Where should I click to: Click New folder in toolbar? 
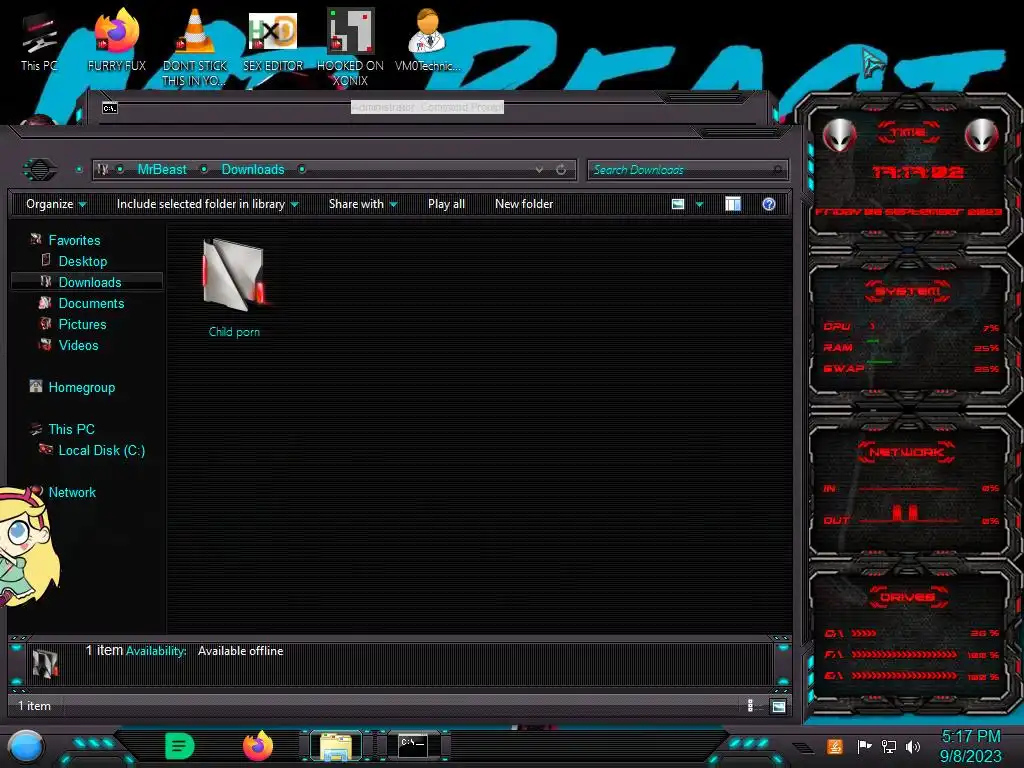coord(524,204)
